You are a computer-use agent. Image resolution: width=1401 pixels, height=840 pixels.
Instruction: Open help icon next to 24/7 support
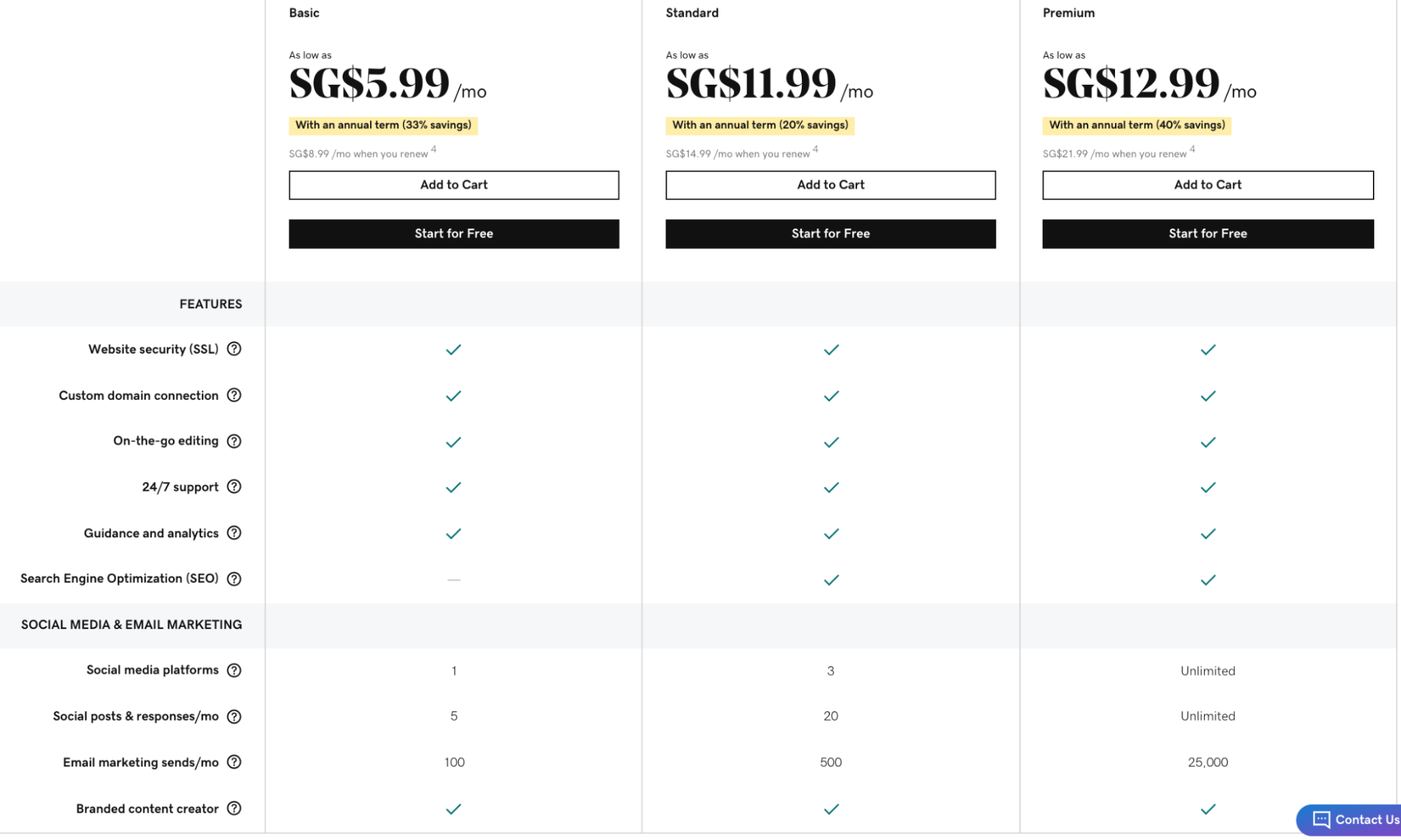[x=234, y=486]
